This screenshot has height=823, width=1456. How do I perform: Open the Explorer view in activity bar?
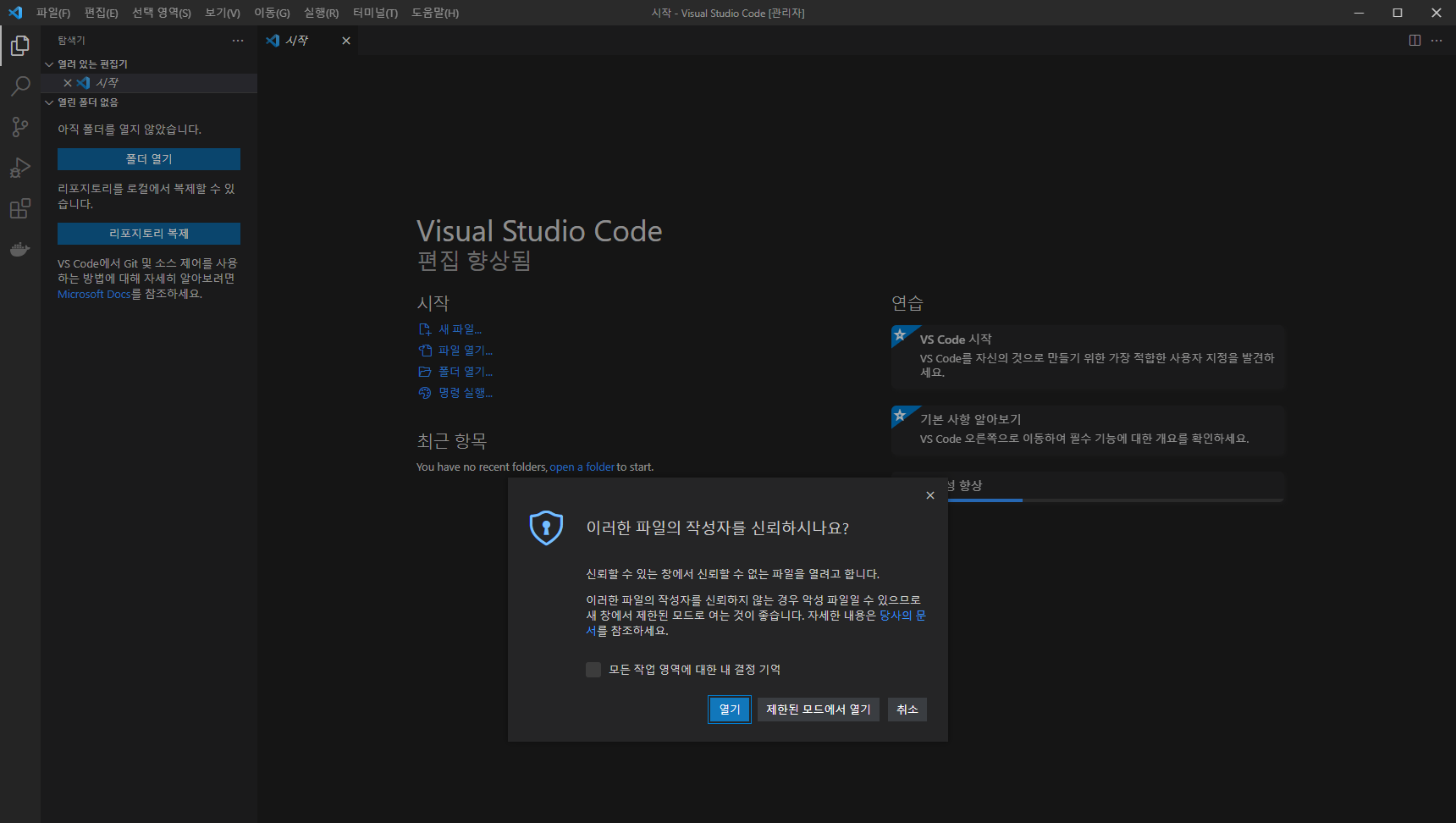tap(20, 46)
